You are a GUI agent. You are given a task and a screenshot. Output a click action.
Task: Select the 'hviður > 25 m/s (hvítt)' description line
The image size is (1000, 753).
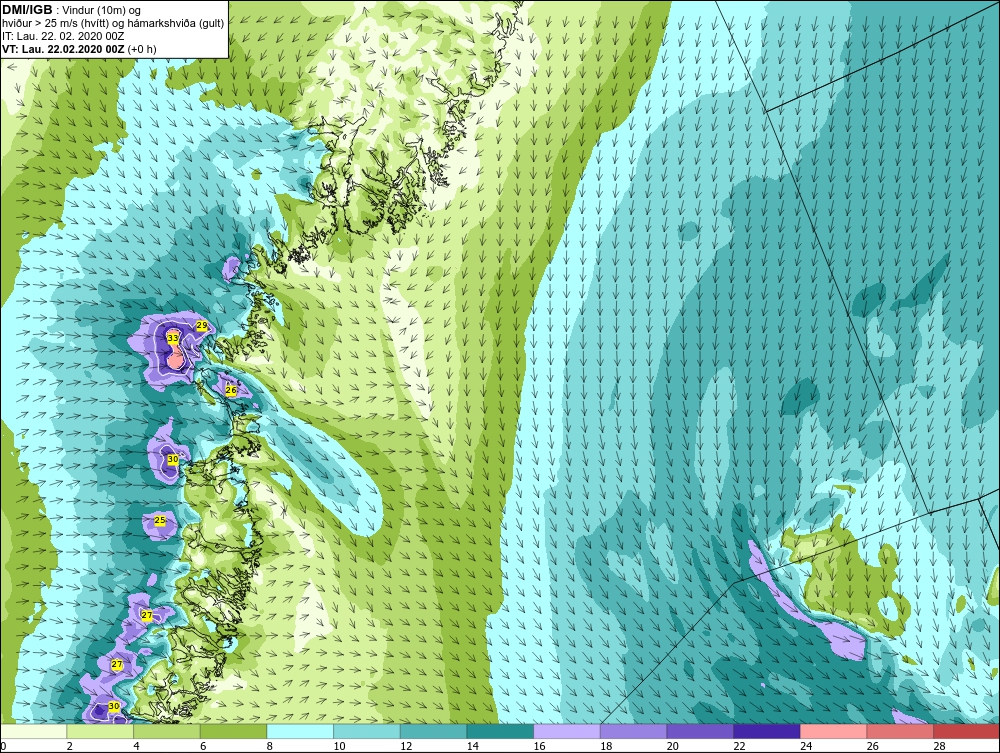(112, 24)
